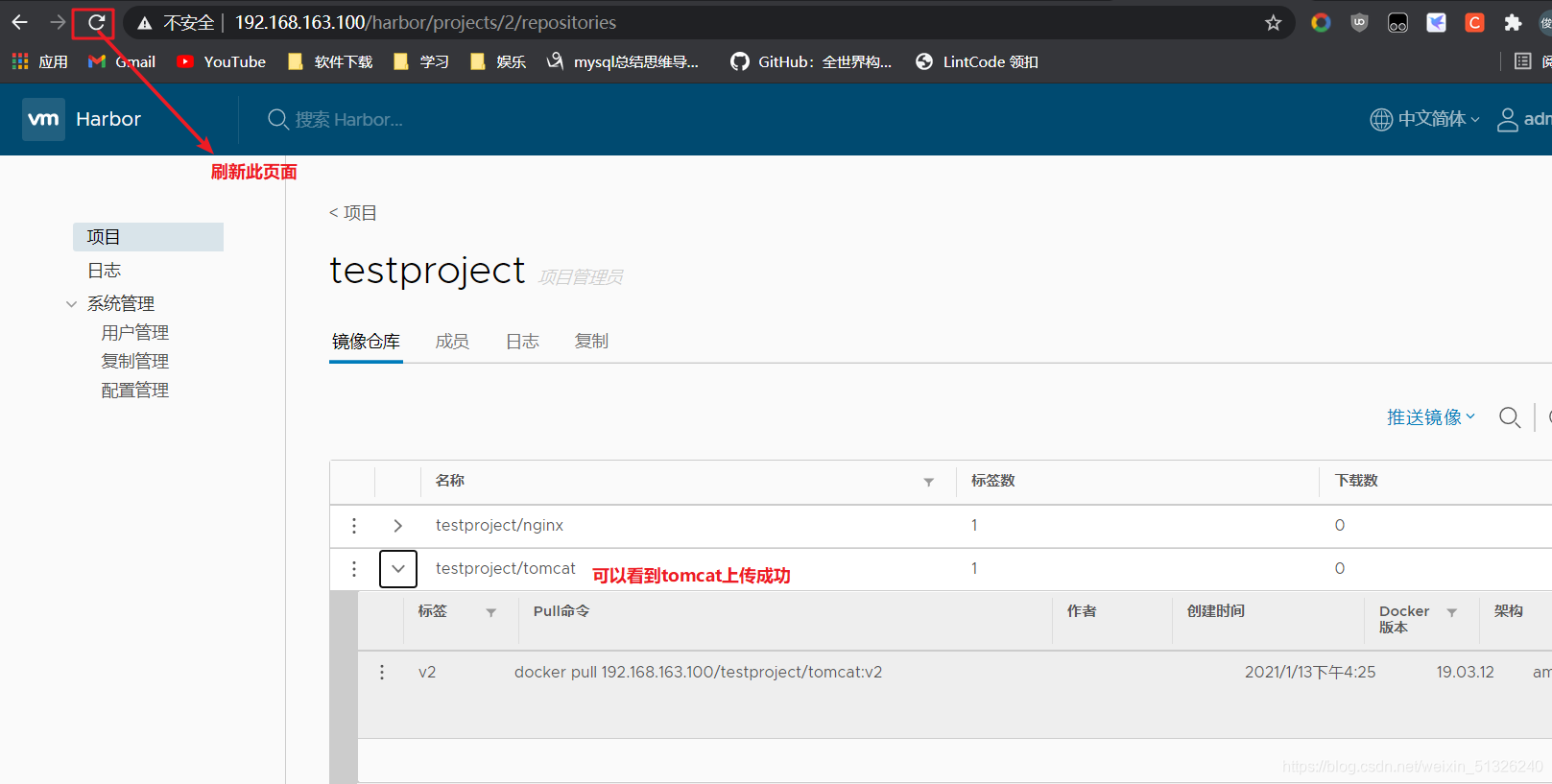Open actions menu for testproject/nginx row
Screen dimensions: 1552x784
354,526
